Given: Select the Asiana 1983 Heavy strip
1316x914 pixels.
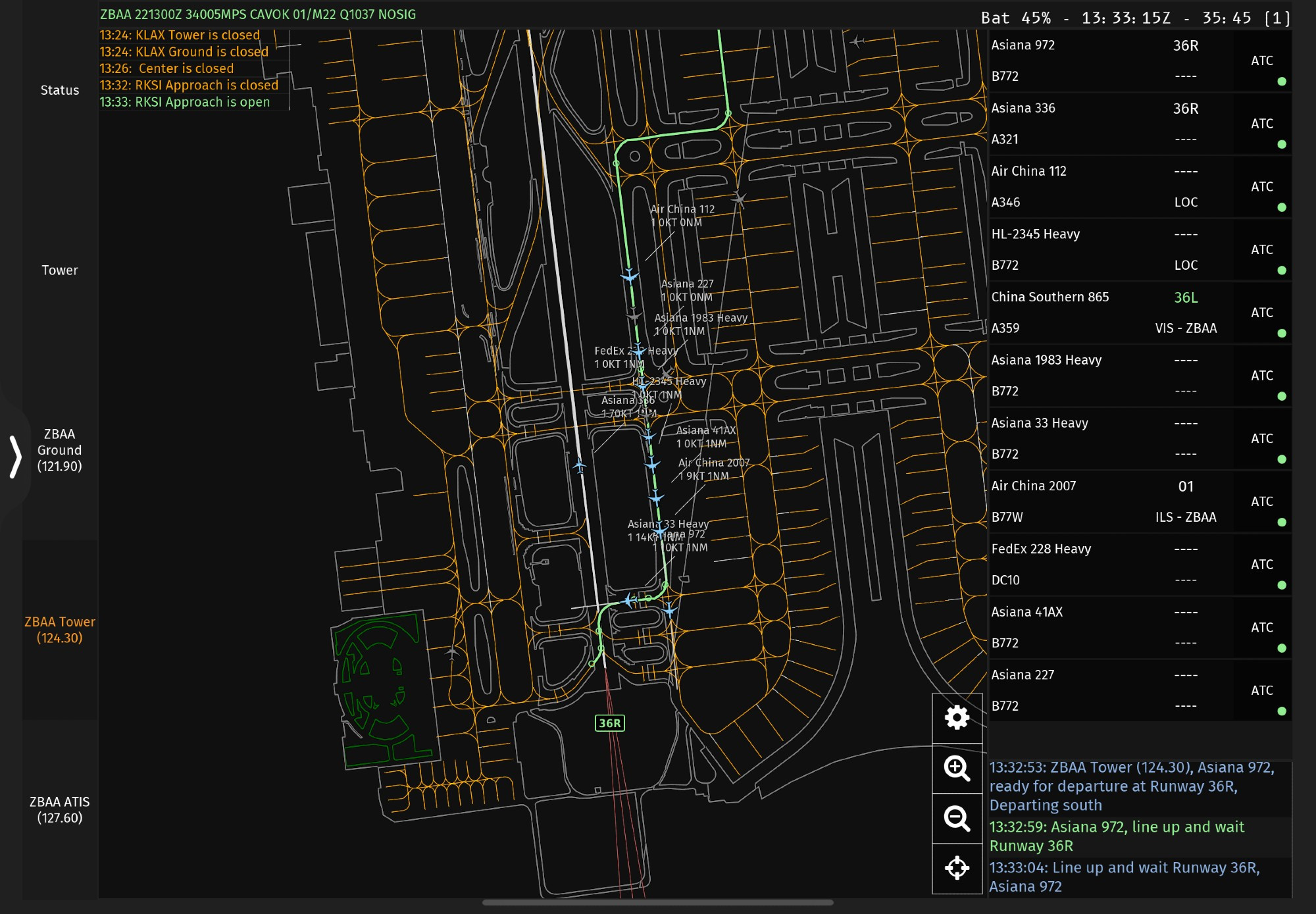Looking at the screenshot, I should click(1140, 376).
